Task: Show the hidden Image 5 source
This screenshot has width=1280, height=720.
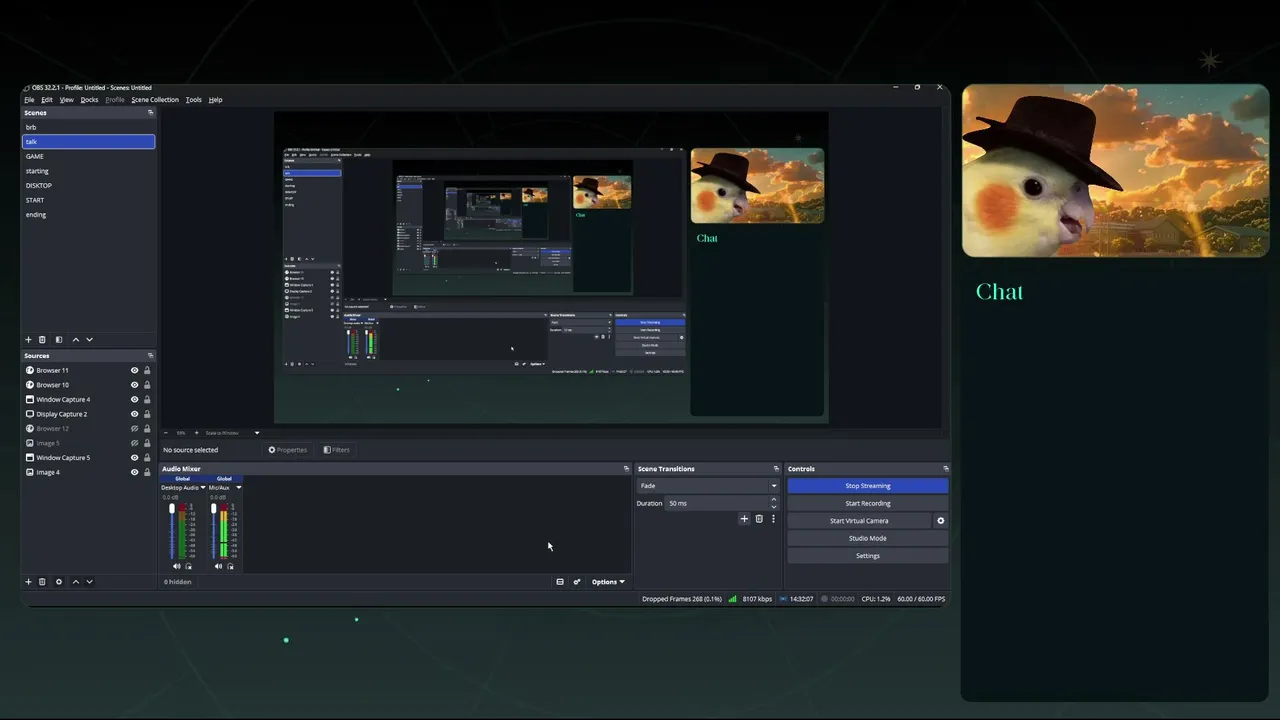Action: point(135,443)
